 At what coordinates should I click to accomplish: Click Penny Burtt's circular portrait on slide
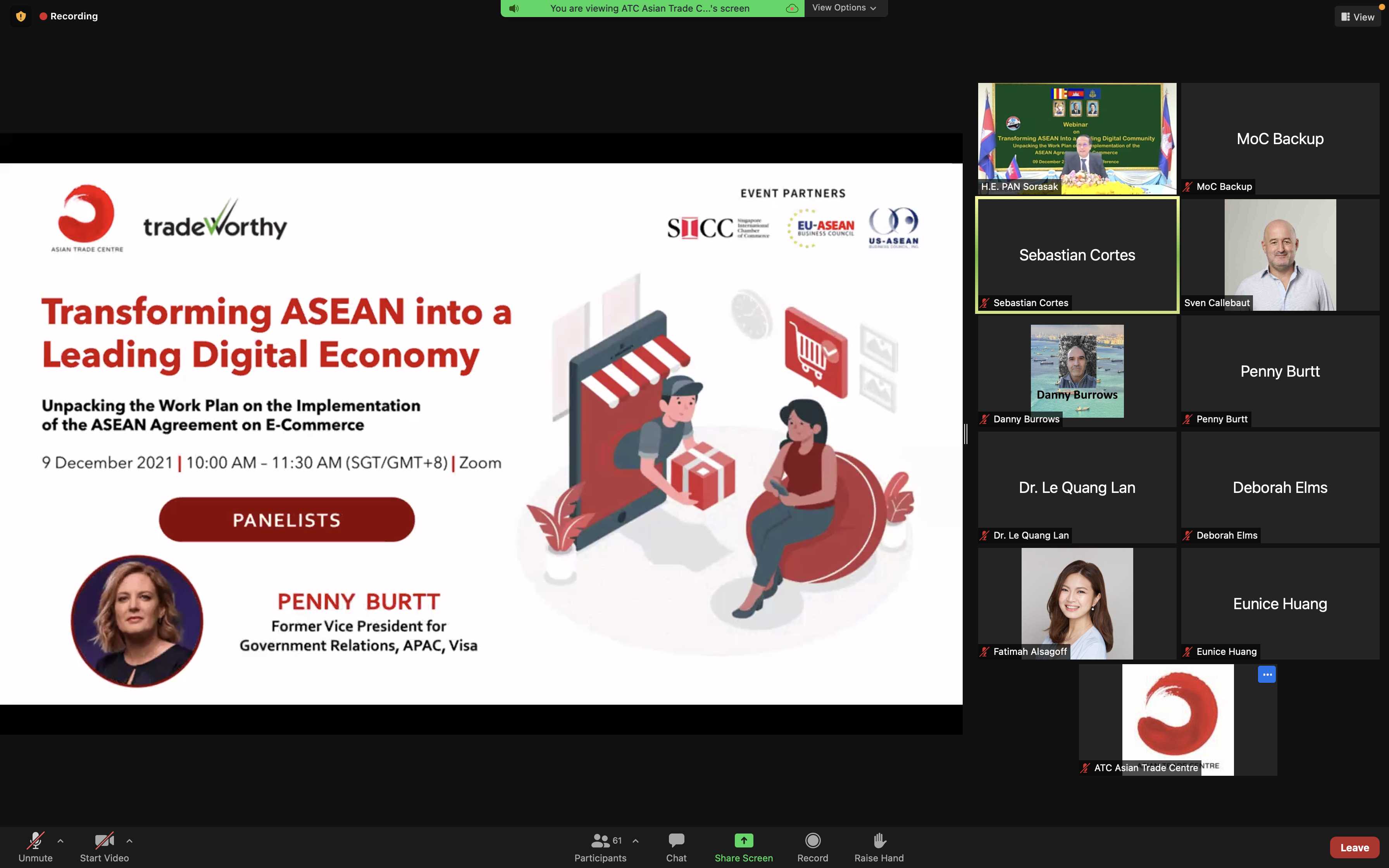136,620
